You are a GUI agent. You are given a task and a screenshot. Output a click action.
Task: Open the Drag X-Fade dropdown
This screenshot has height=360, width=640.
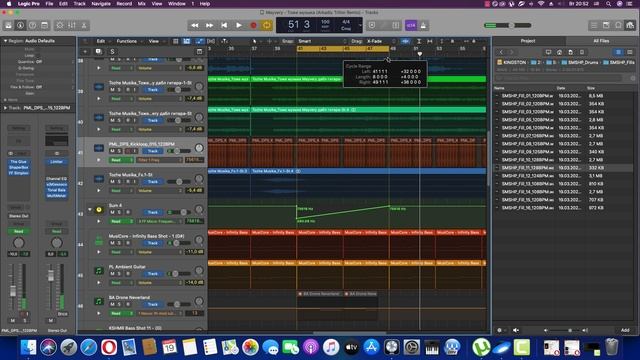[x=380, y=41]
